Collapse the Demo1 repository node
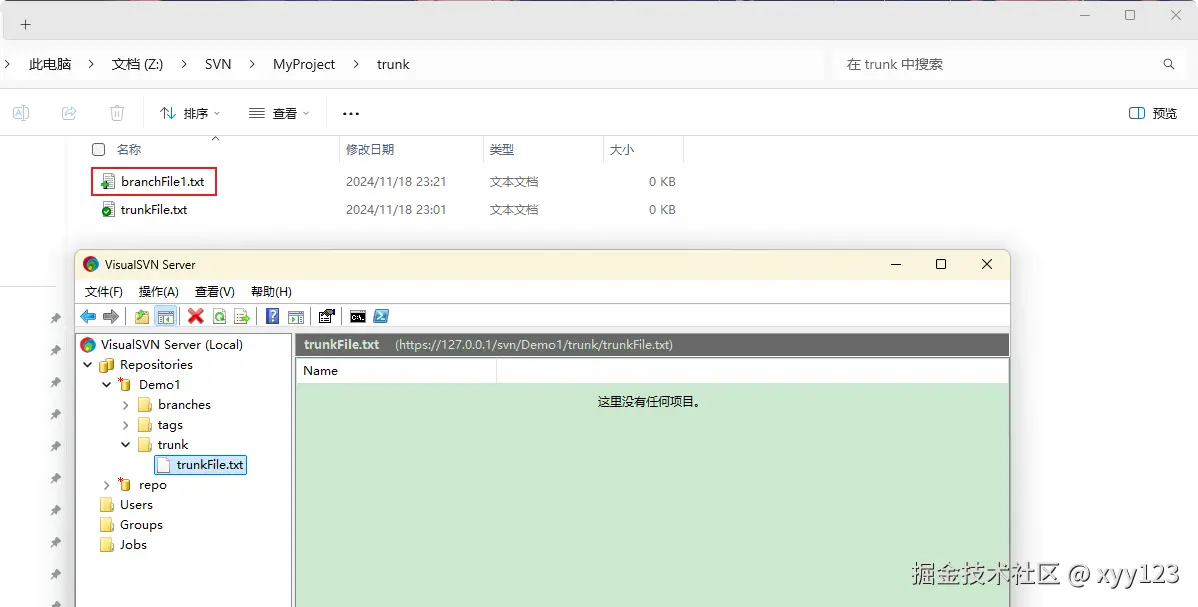Viewport: 1198px width, 607px height. pos(107,385)
